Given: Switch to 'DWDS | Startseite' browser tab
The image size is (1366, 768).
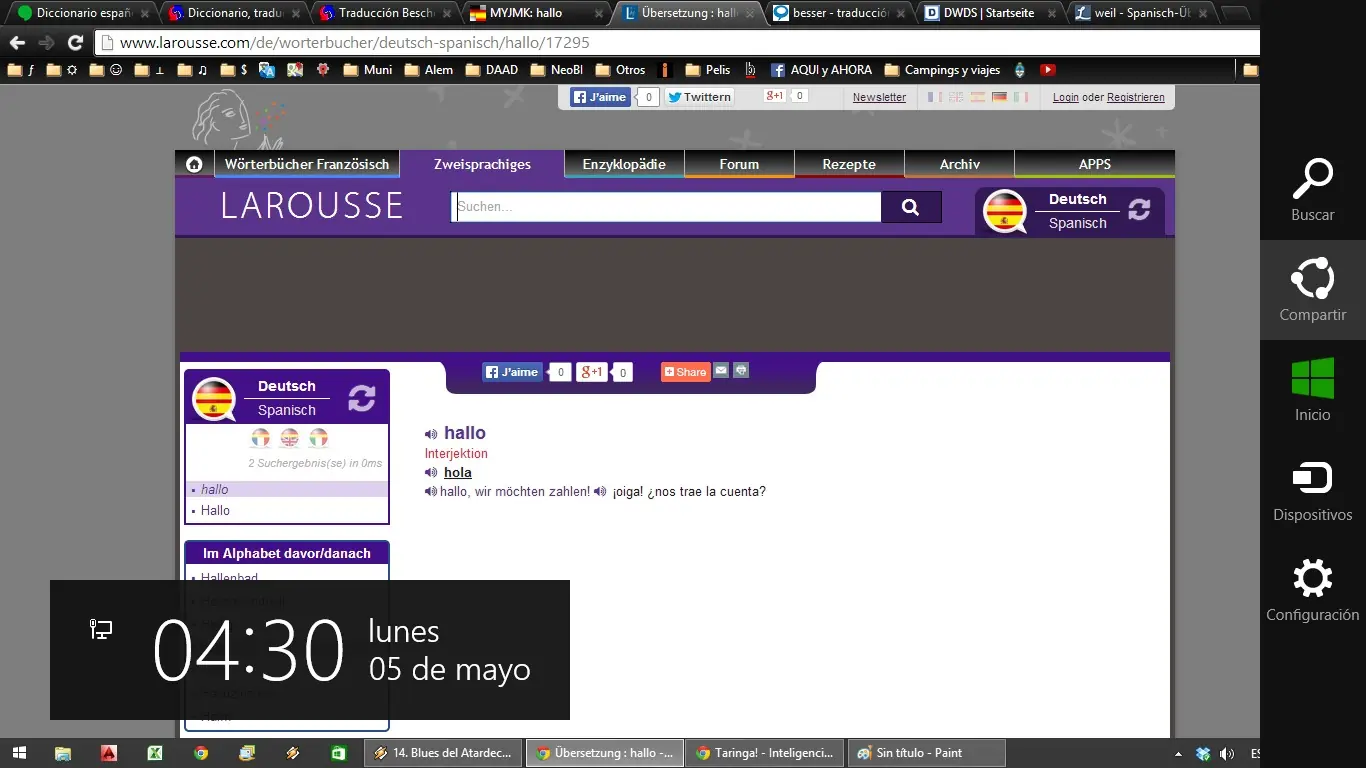Looking at the screenshot, I should point(990,14).
